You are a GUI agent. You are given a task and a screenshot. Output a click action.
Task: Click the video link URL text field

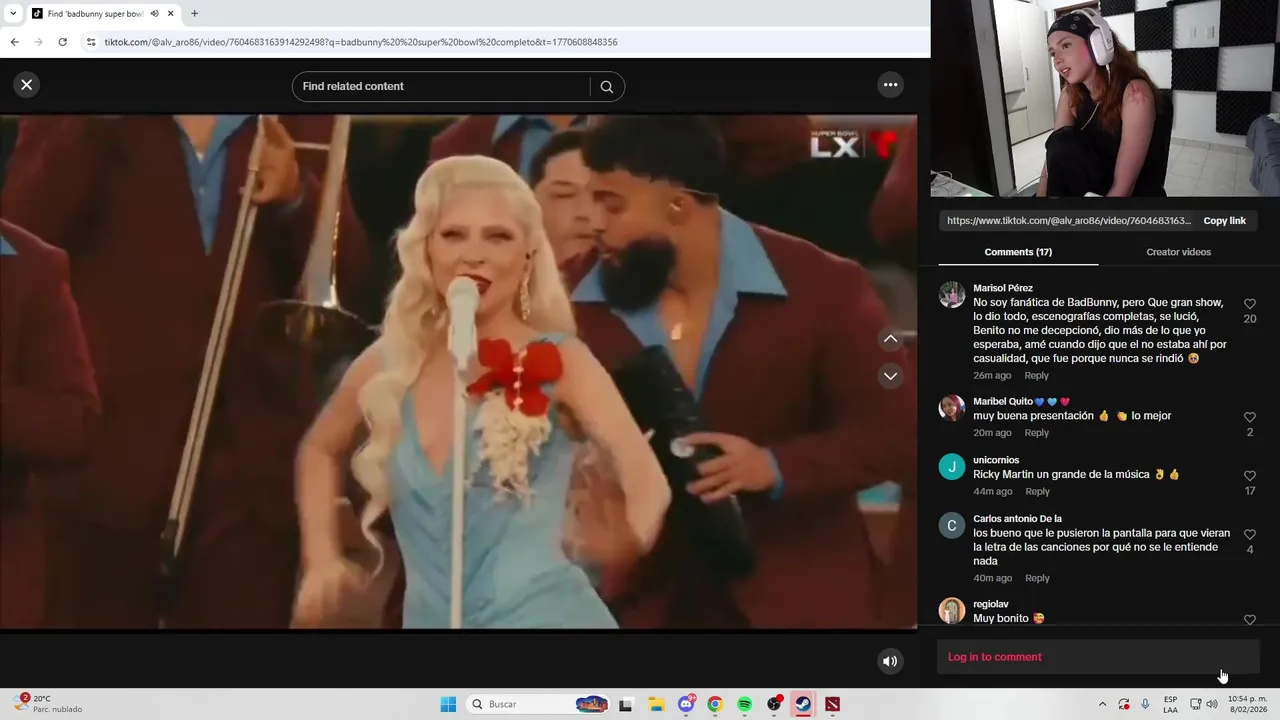tap(1069, 221)
